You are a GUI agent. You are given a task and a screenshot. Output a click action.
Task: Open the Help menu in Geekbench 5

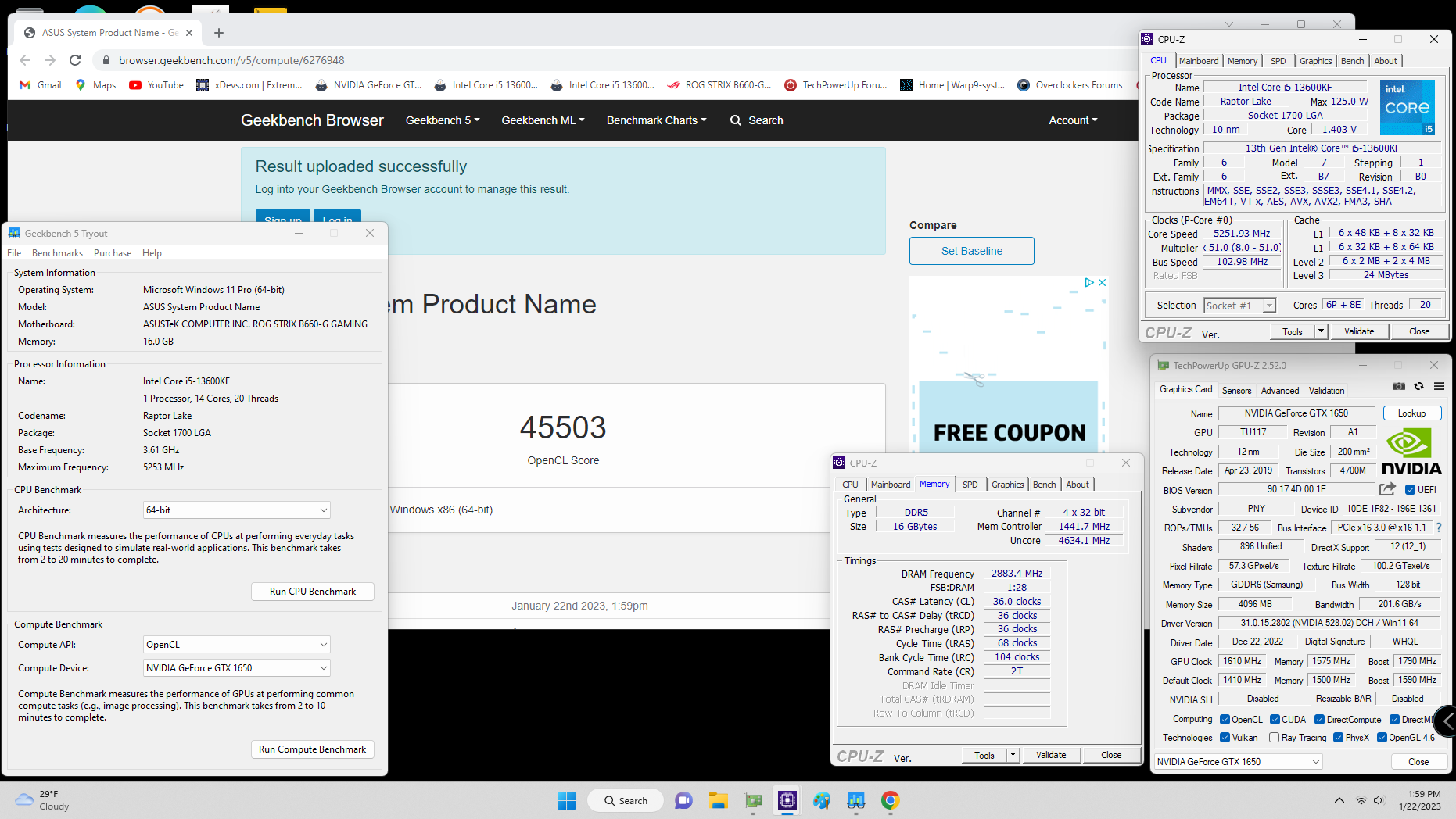[x=152, y=253]
